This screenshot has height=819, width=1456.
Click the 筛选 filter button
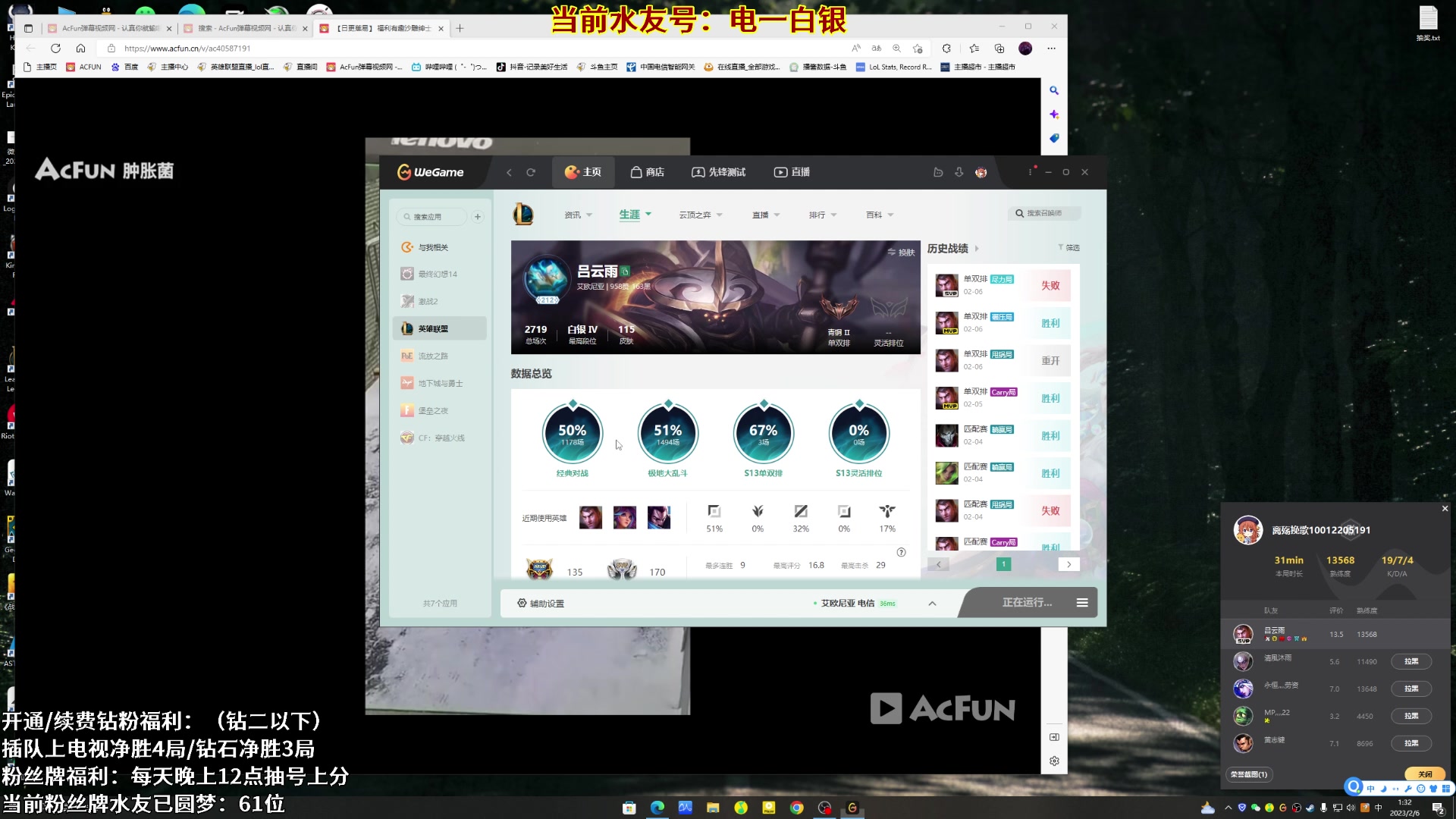(1068, 248)
